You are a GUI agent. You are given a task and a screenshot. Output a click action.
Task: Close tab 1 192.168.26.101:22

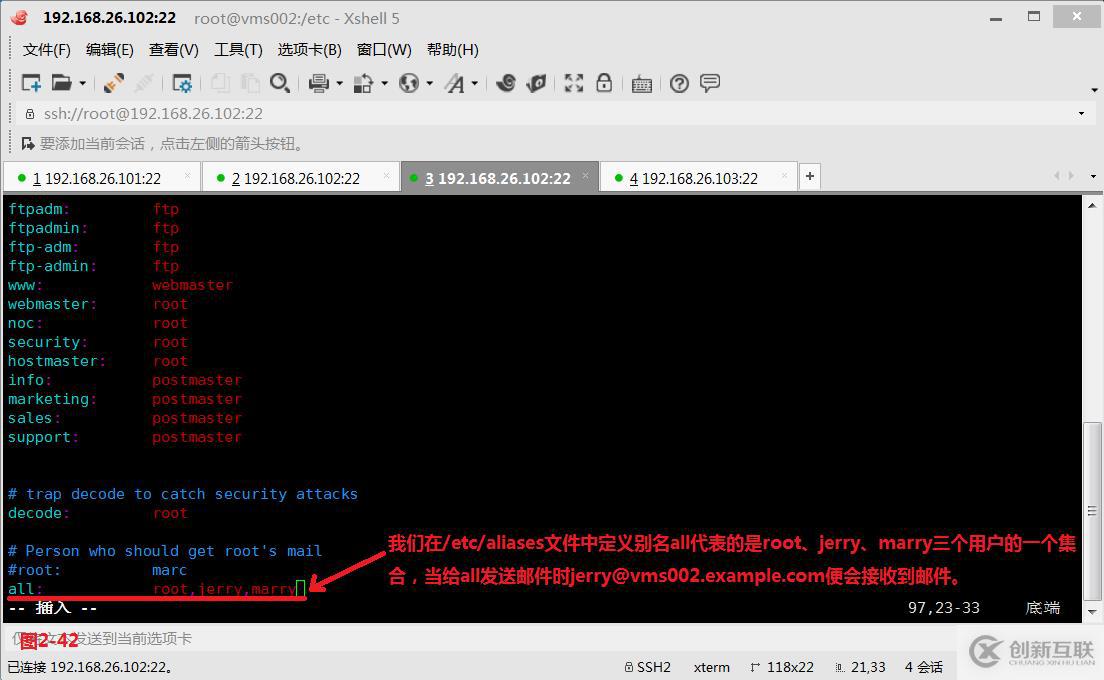(187, 176)
